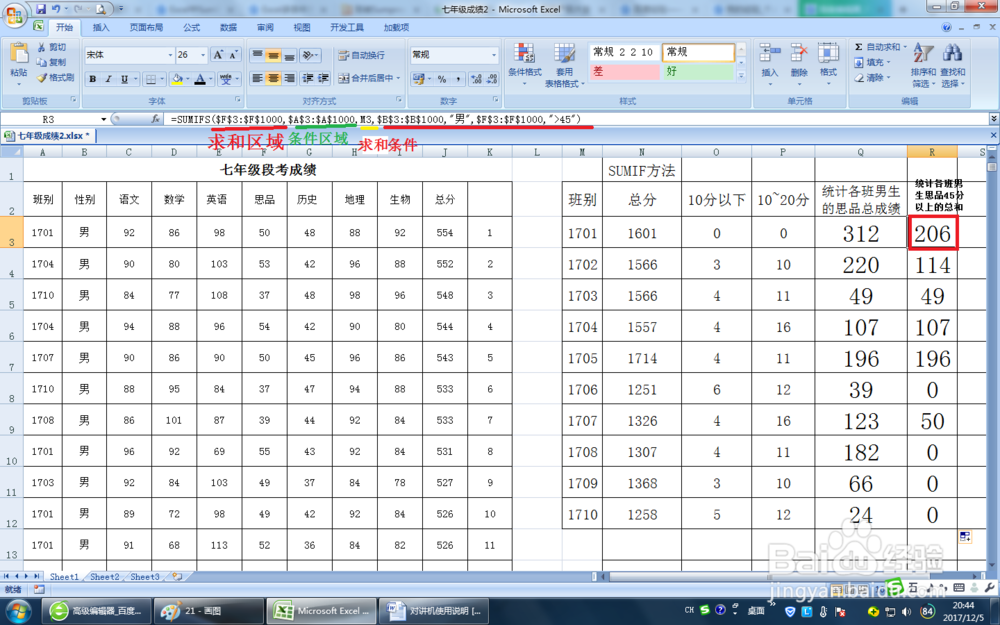Apply comma thousands separator style

458,78
